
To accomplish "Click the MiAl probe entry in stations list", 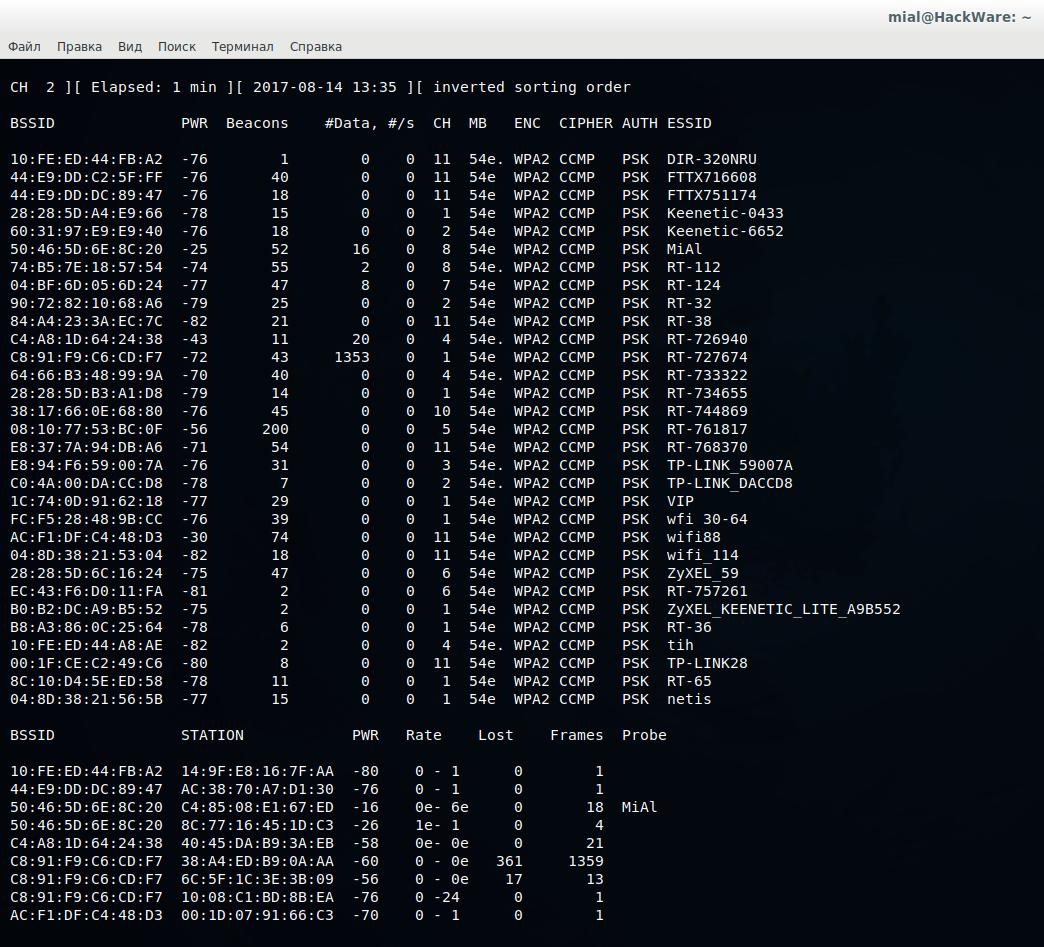I will click(639, 807).
